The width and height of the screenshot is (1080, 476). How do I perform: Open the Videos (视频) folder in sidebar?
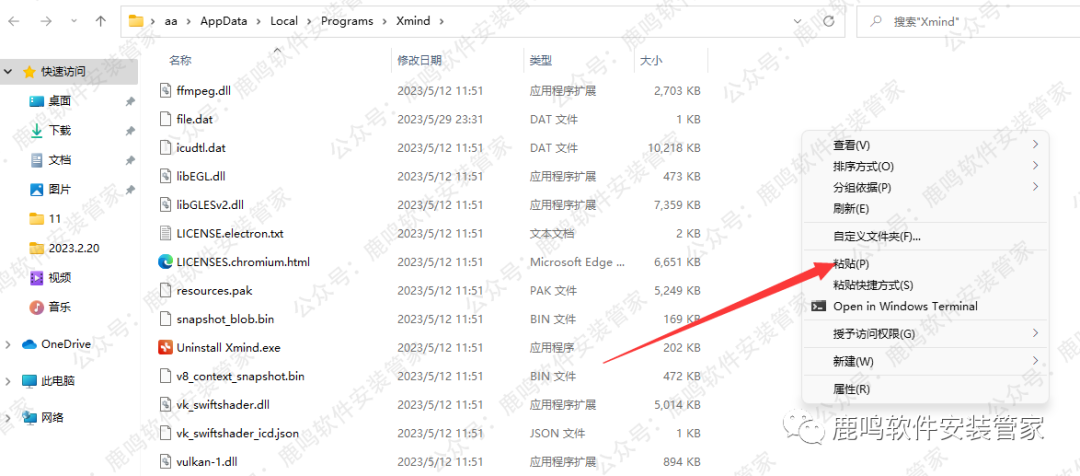click(59, 277)
